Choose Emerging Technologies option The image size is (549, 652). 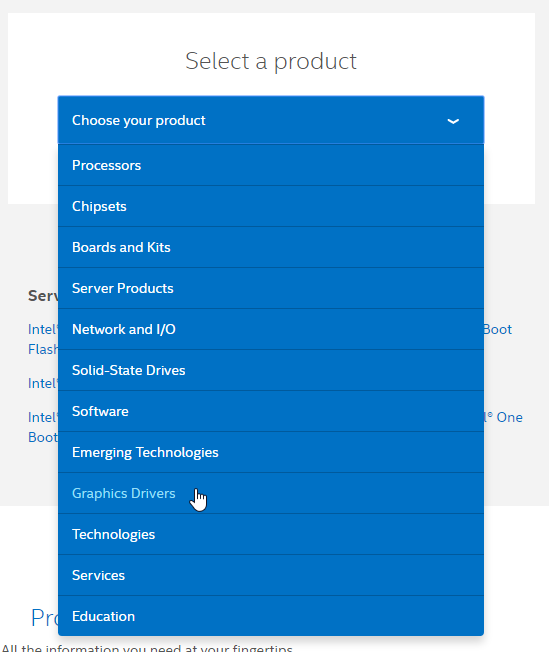(271, 452)
